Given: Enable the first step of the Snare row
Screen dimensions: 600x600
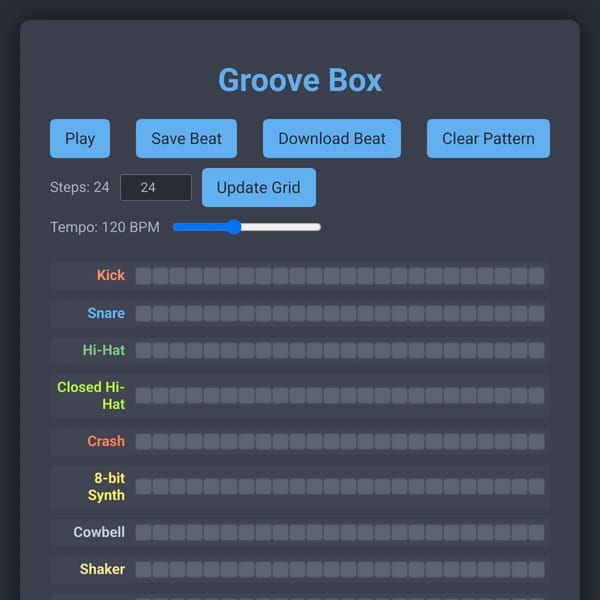Looking at the screenshot, I should (x=143, y=313).
